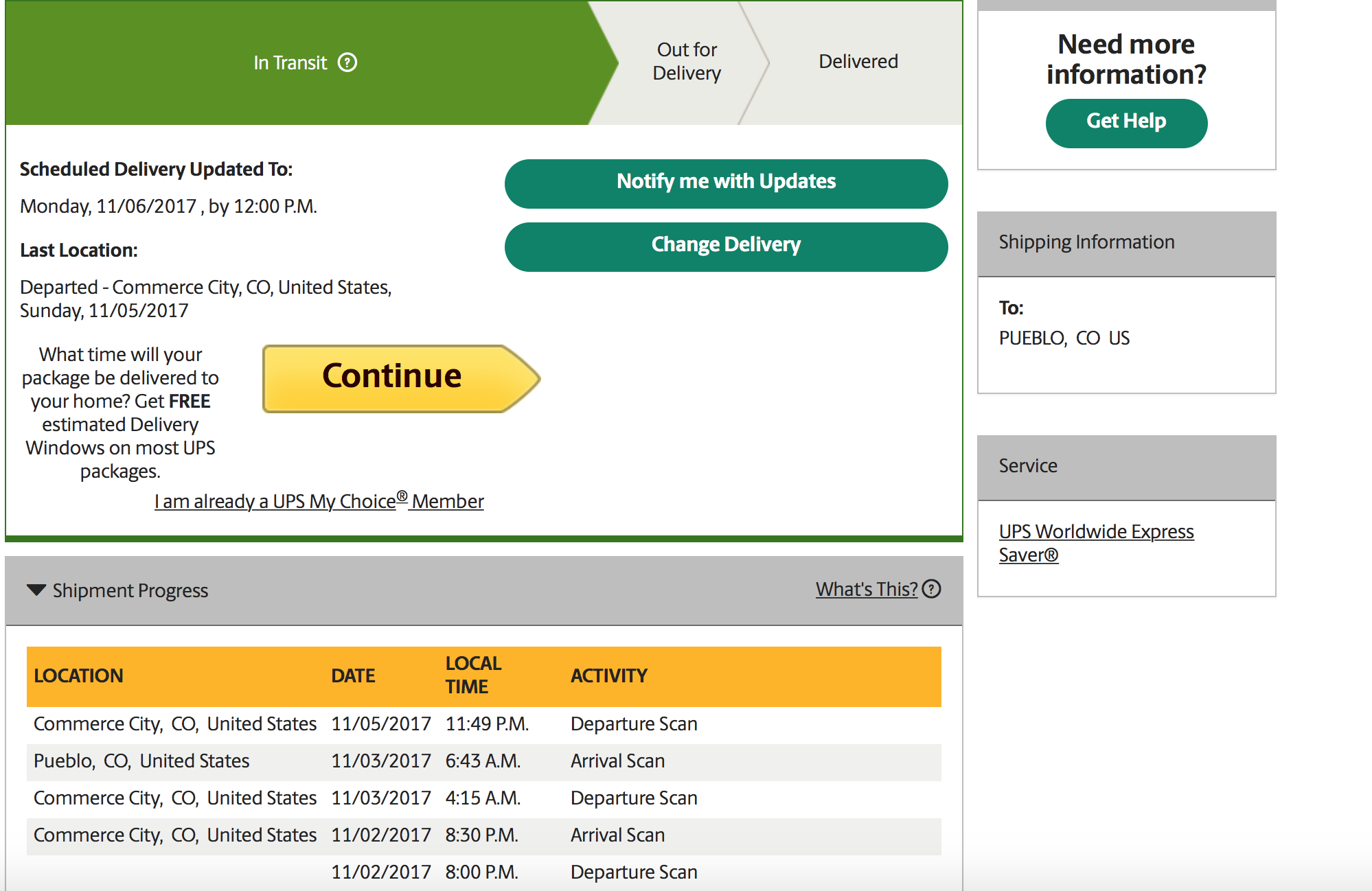Click the DATE column header
Viewport: 1372px width, 891px height.
click(353, 675)
